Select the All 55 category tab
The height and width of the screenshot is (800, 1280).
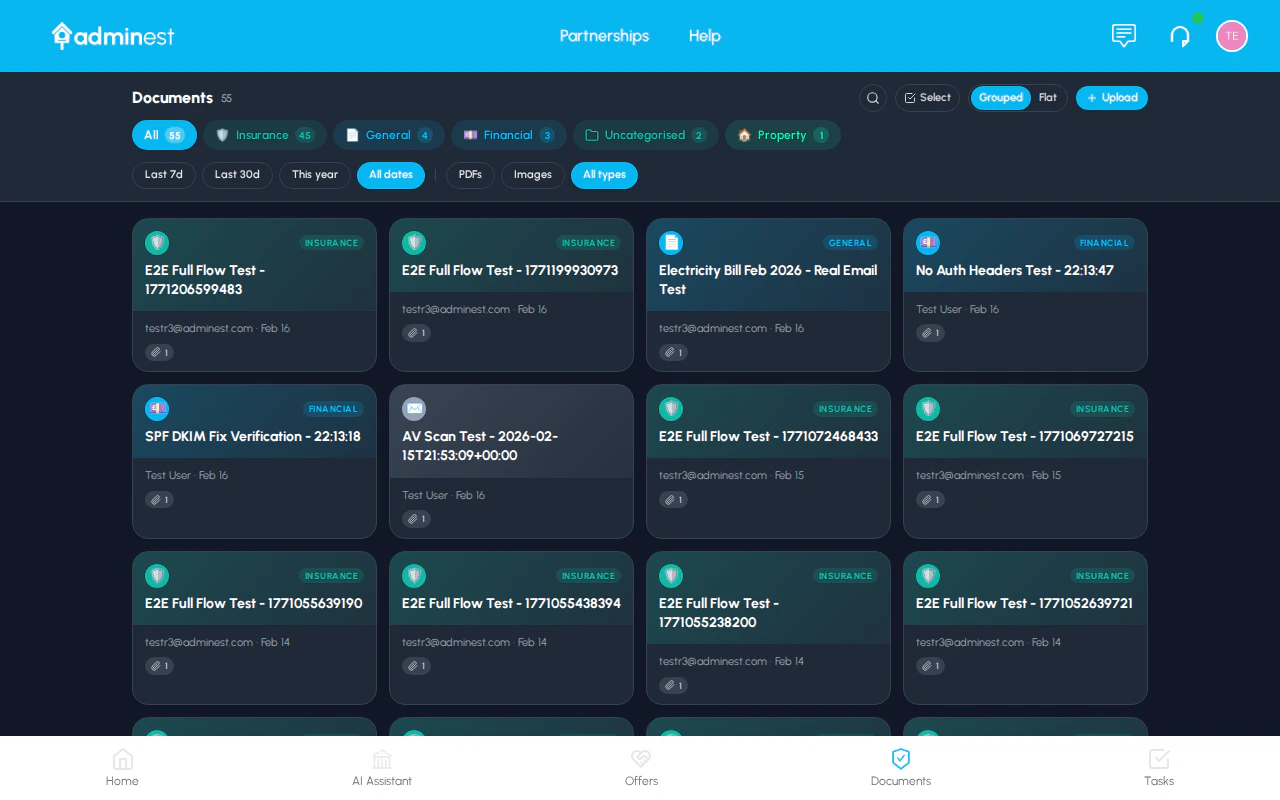click(x=164, y=135)
